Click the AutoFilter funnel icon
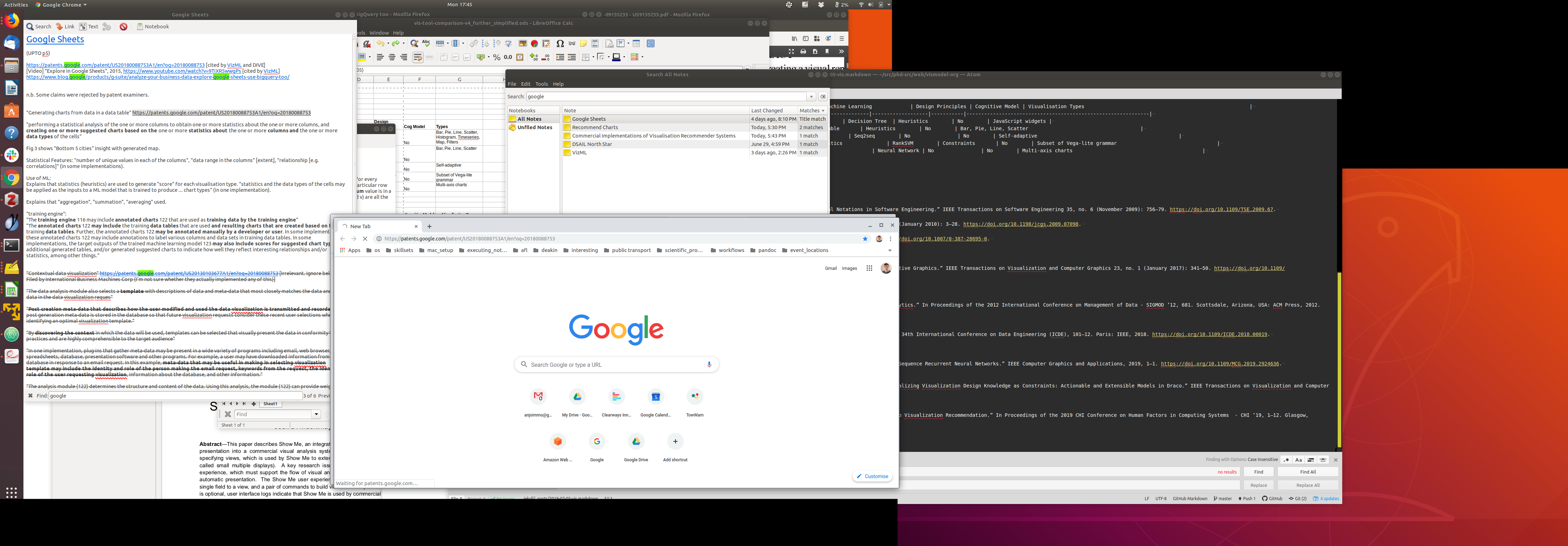 508,44
